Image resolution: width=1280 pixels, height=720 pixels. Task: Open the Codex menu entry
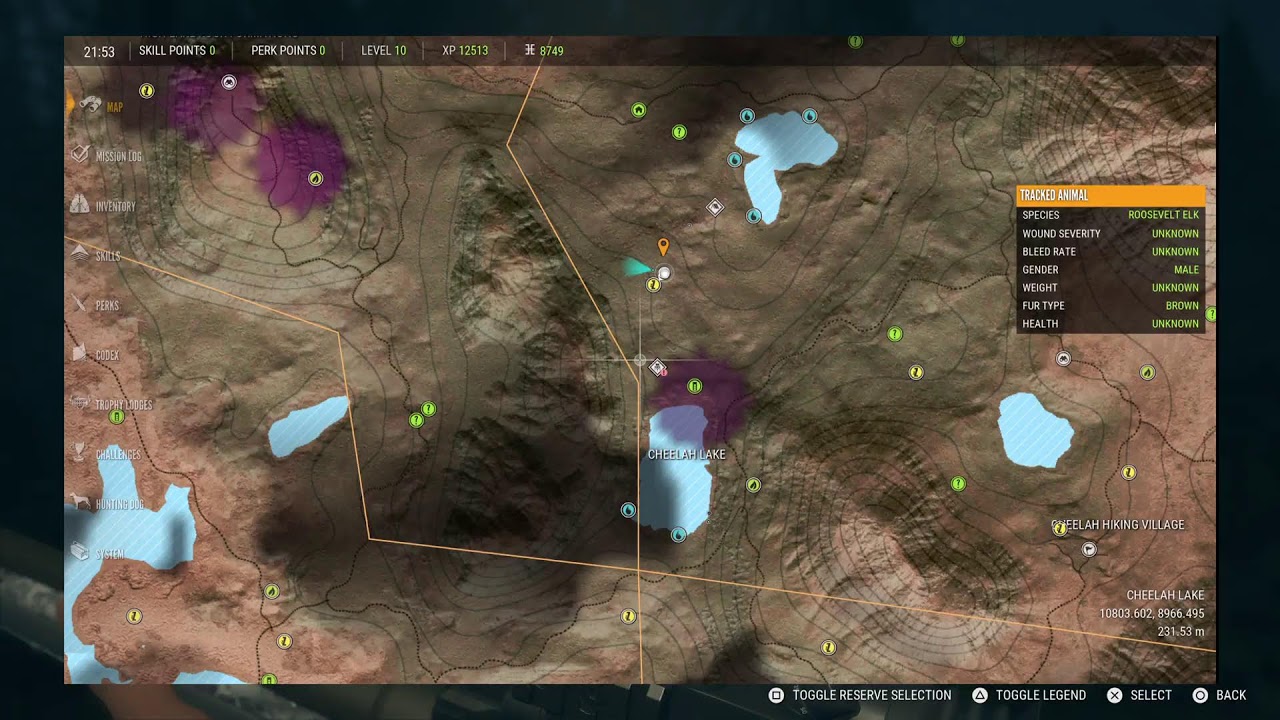pos(95,355)
